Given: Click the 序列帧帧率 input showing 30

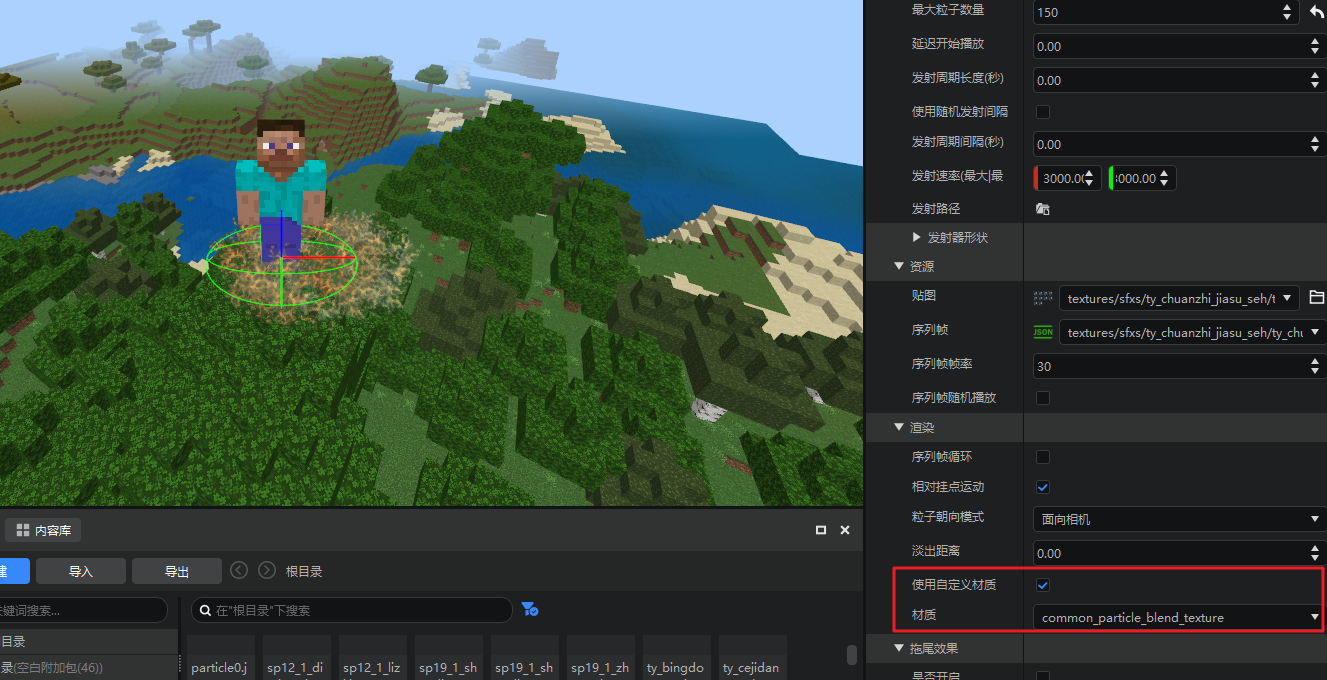Looking at the screenshot, I should click(1179, 366).
